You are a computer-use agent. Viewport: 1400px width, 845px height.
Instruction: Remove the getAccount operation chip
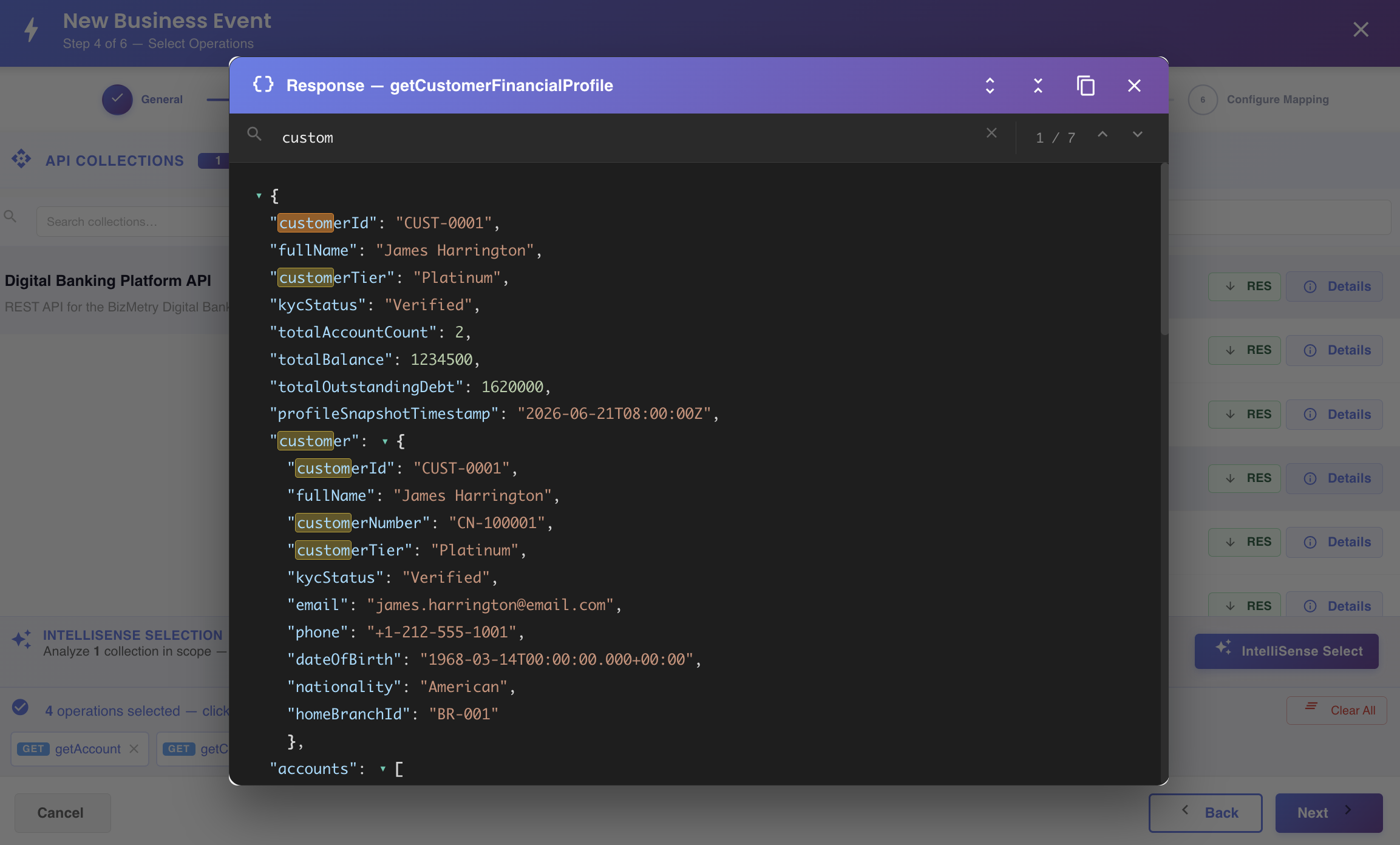[134, 749]
